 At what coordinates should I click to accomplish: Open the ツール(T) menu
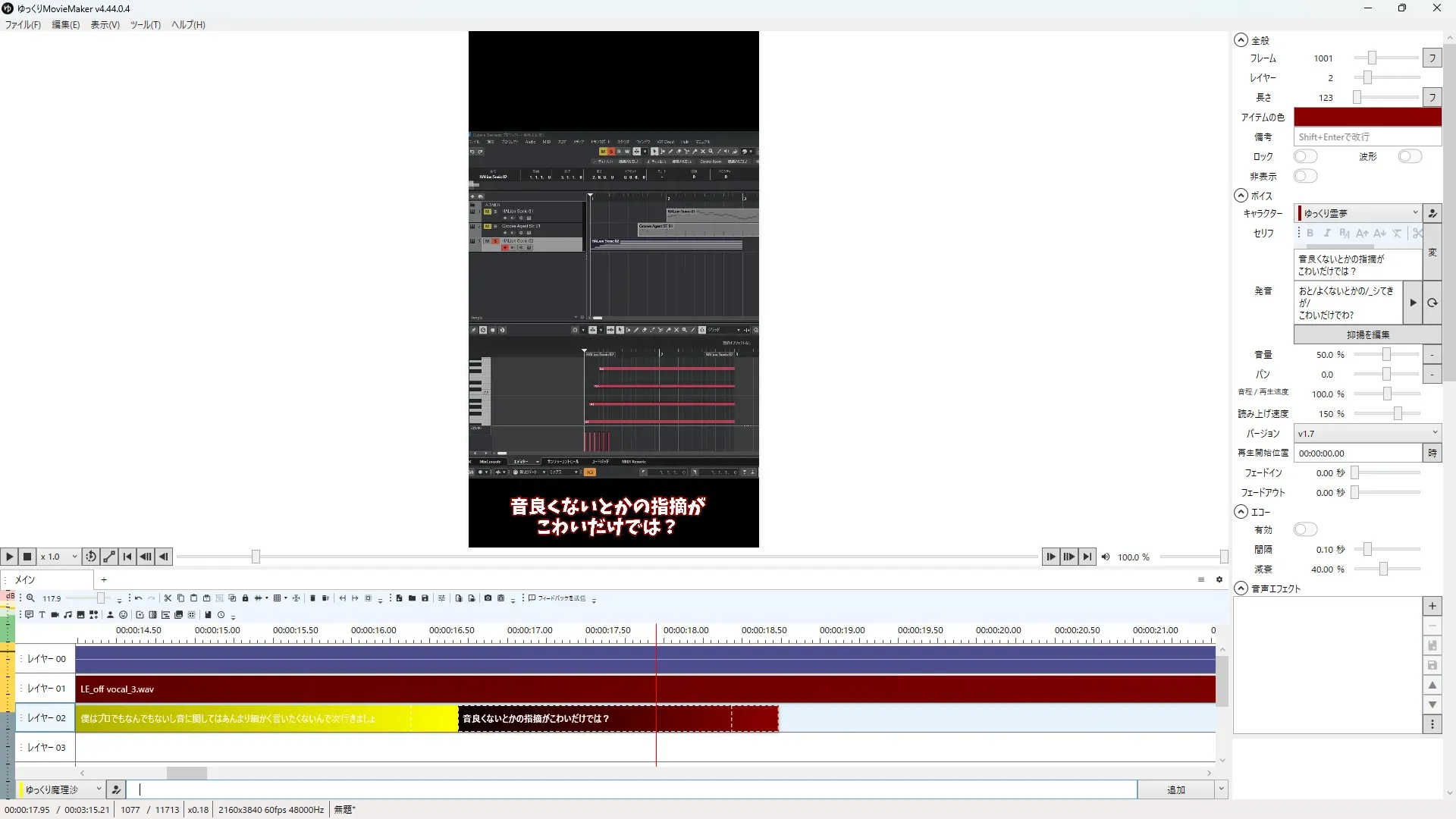coord(145,24)
